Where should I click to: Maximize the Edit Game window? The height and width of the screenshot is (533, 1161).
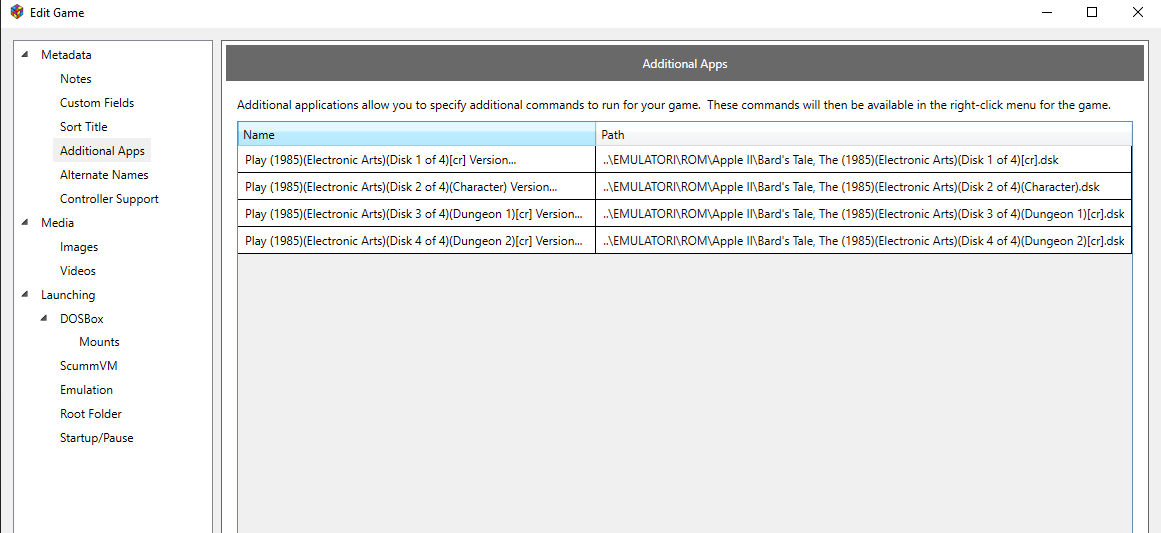(1091, 12)
